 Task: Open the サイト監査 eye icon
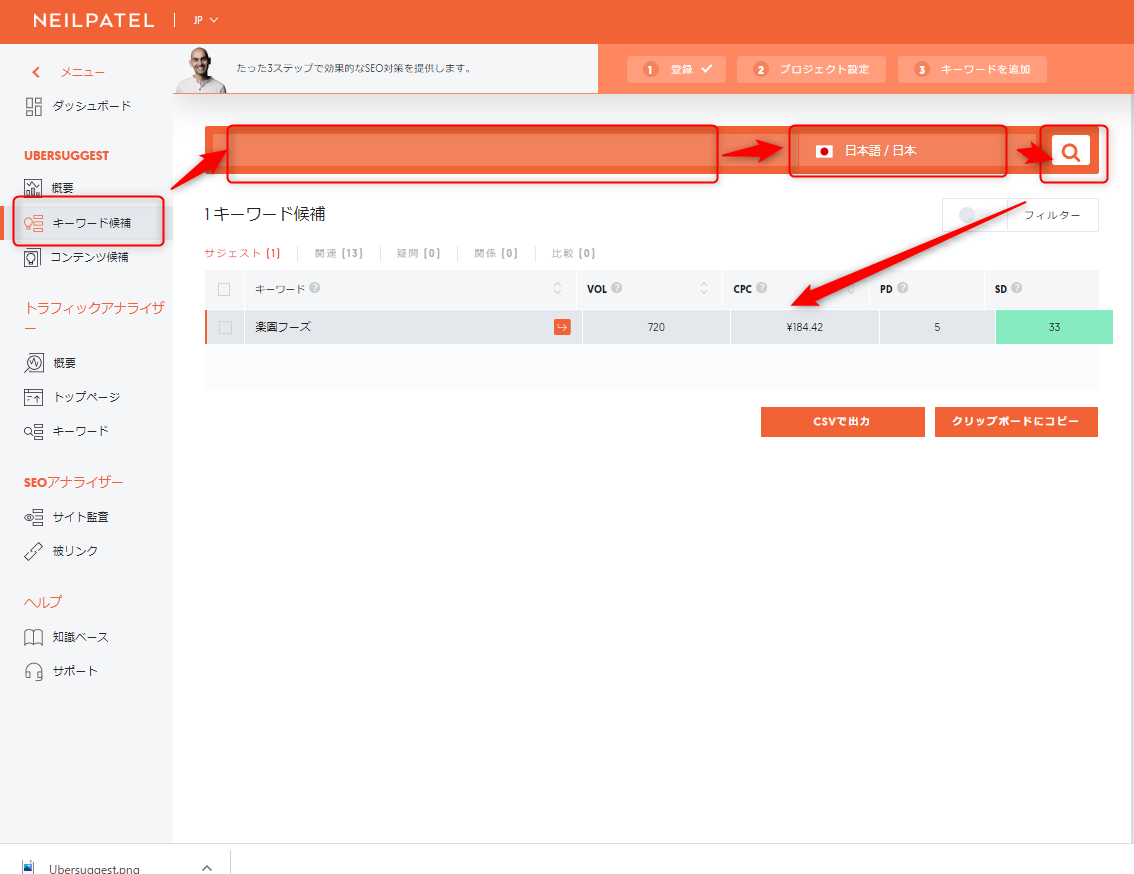33,517
